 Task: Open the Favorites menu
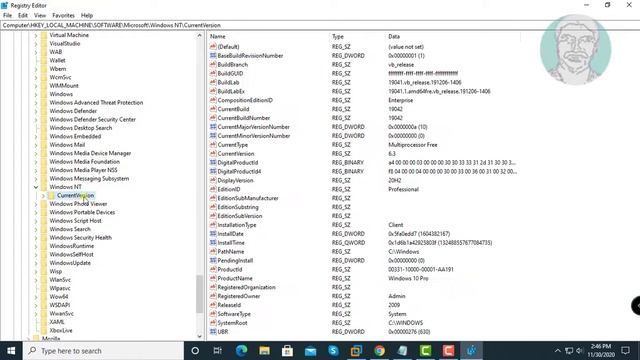63,16
